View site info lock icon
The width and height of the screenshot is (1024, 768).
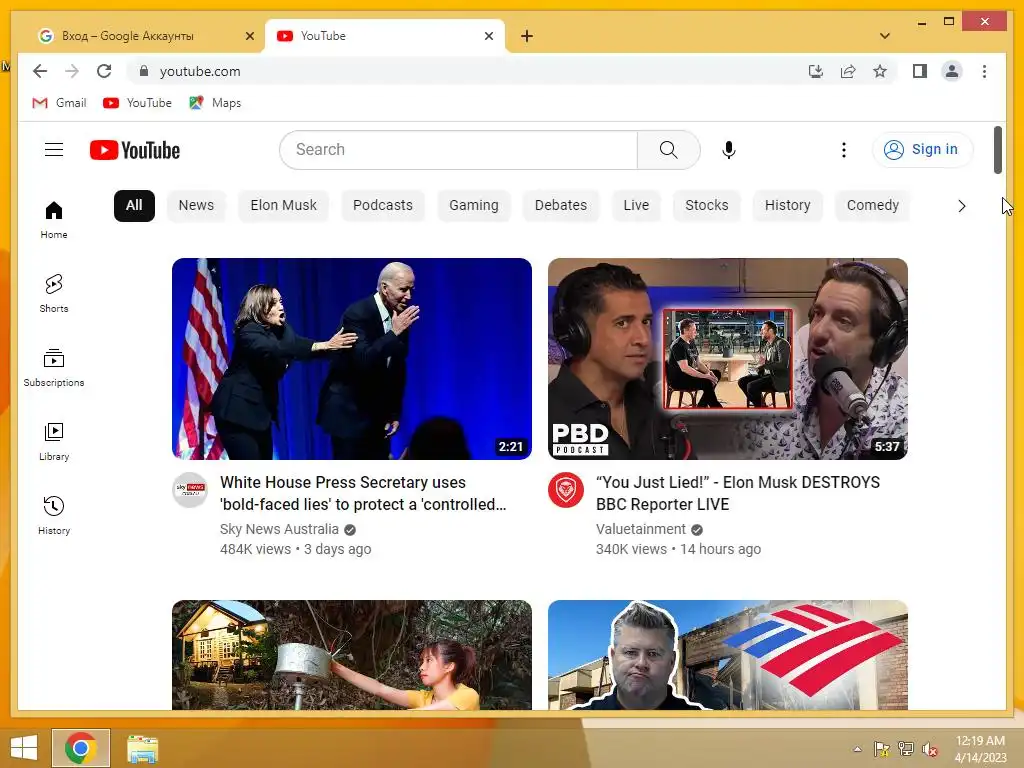tap(144, 71)
